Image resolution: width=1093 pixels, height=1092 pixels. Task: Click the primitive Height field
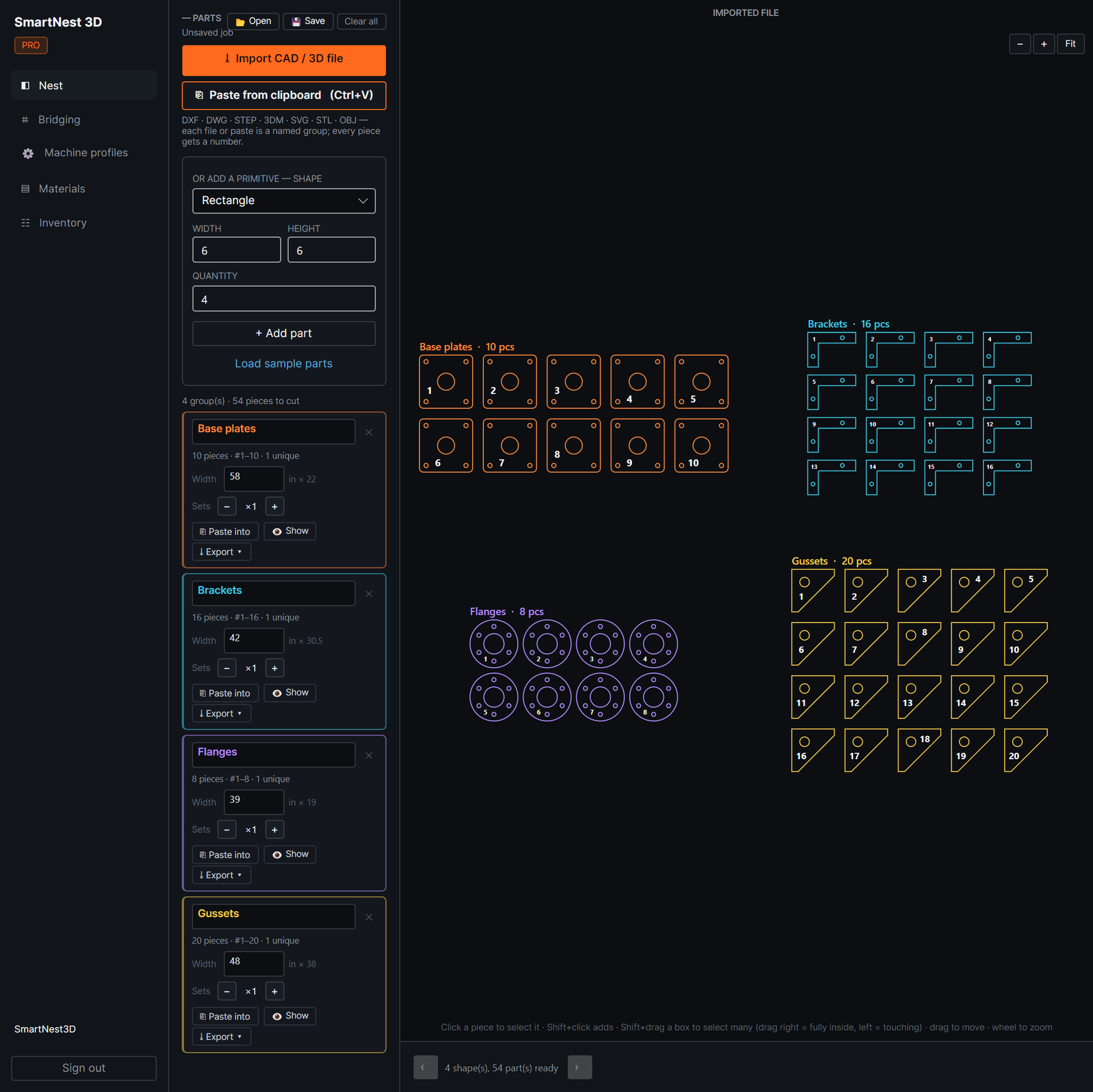(332, 250)
